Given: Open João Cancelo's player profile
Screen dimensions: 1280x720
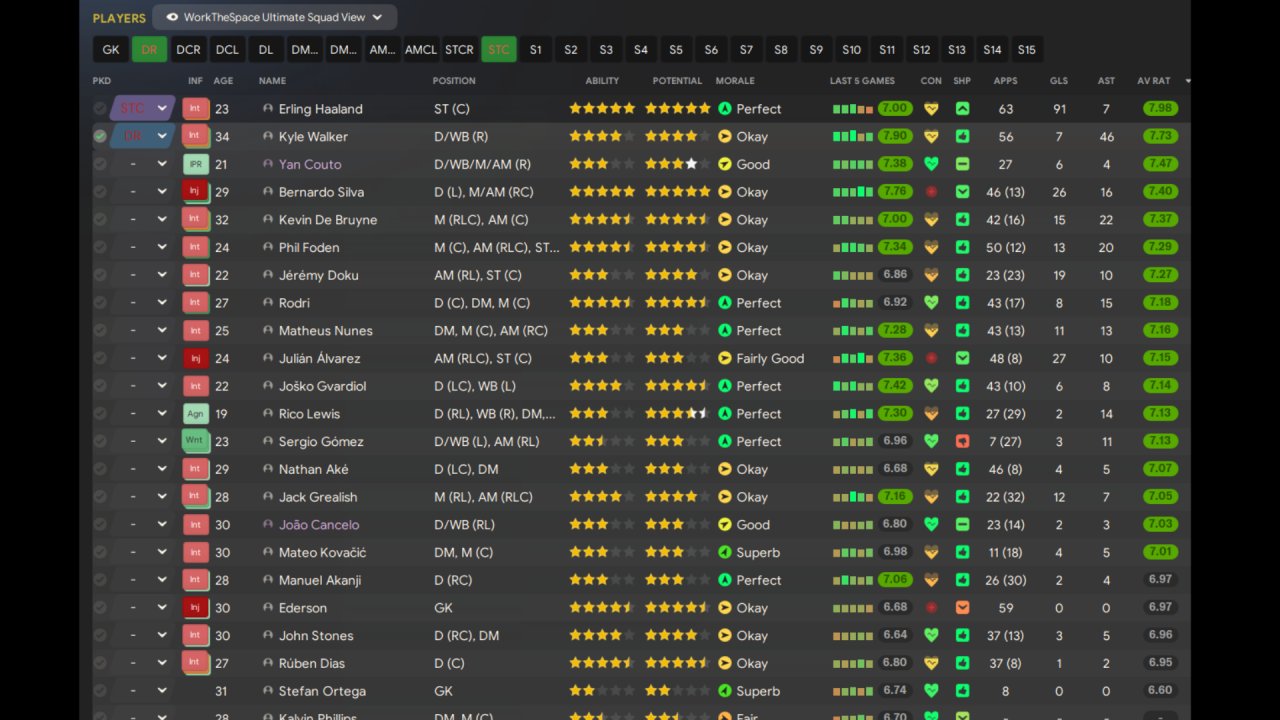Looking at the screenshot, I should click(318, 525).
